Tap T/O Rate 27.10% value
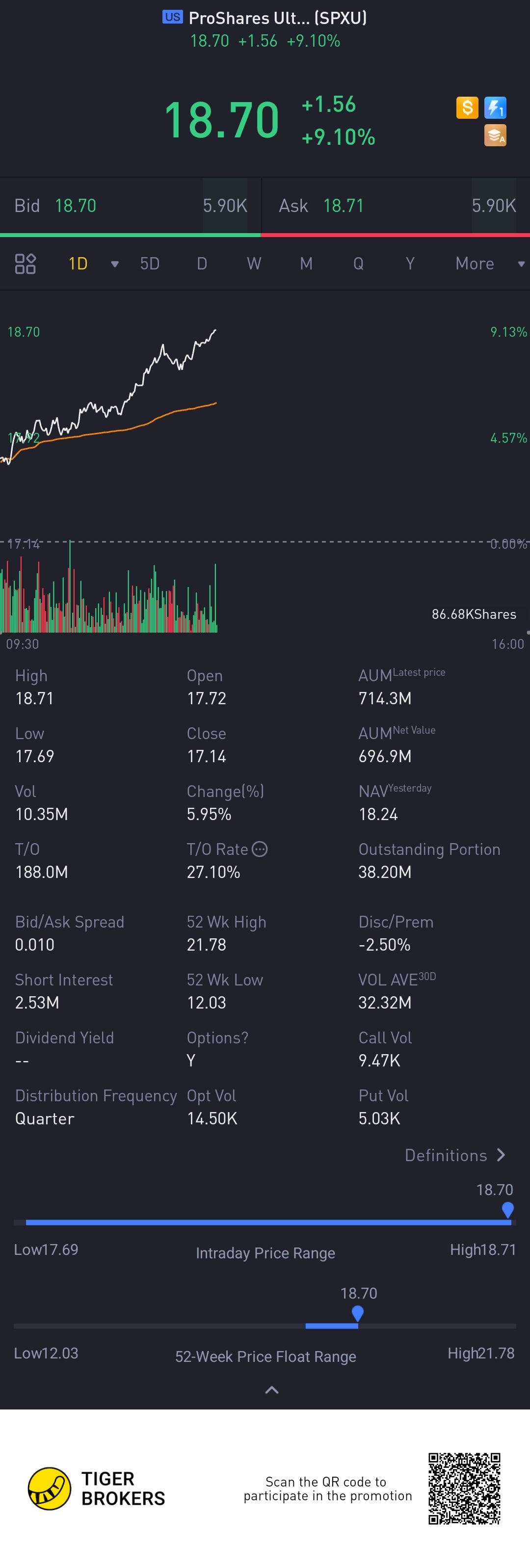Screen dimensions: 530x1568 coord(213,872)
